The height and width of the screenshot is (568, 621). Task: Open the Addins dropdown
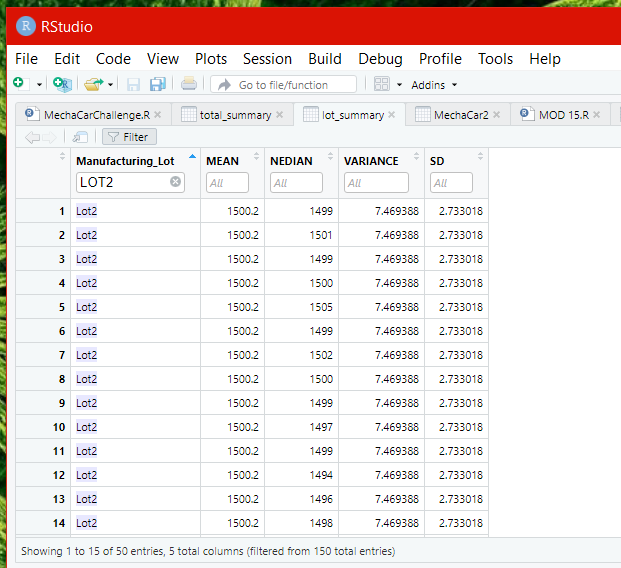tap(434, 85)
